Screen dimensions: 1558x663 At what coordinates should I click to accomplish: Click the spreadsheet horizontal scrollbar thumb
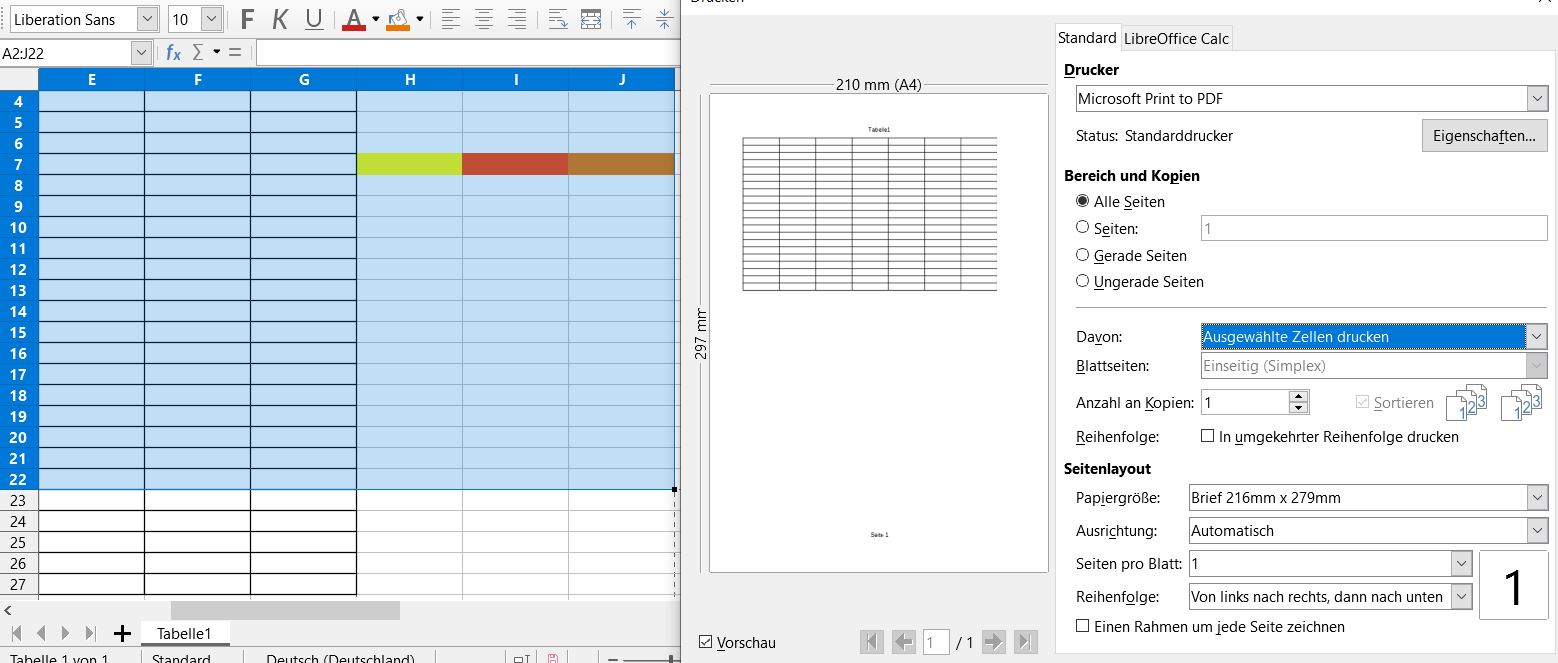click(285, 609)
